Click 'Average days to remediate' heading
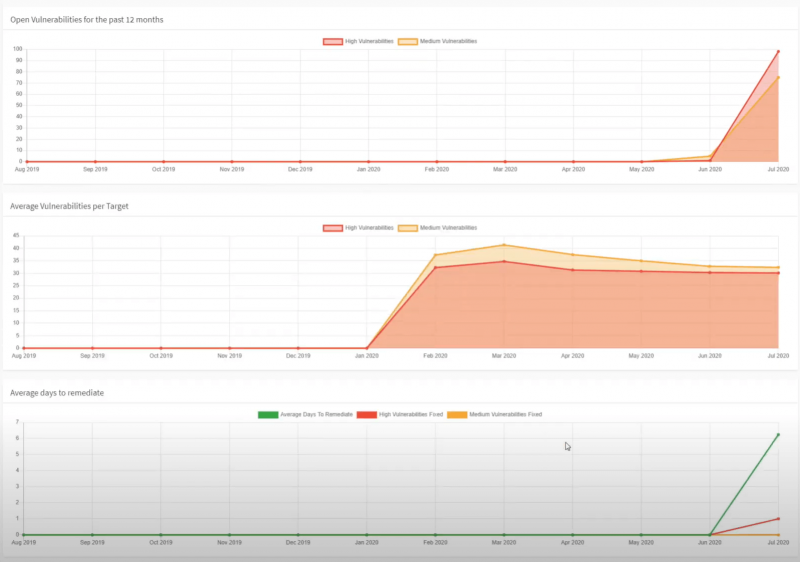This screenshot has width=800, height=562. tap(57, 393)
